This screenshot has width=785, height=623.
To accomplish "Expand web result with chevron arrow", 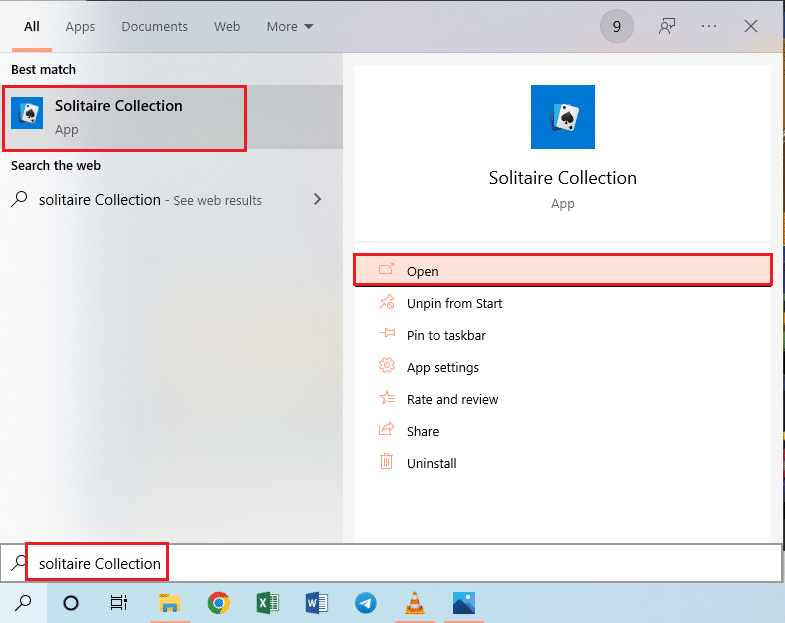I will click(317, 199).
